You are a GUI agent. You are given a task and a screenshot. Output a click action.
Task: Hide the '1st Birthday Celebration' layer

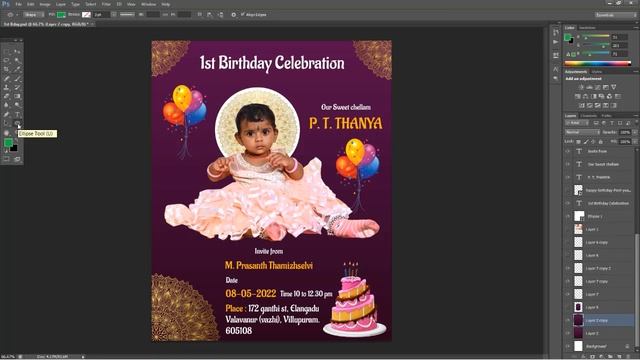point(568,203)
